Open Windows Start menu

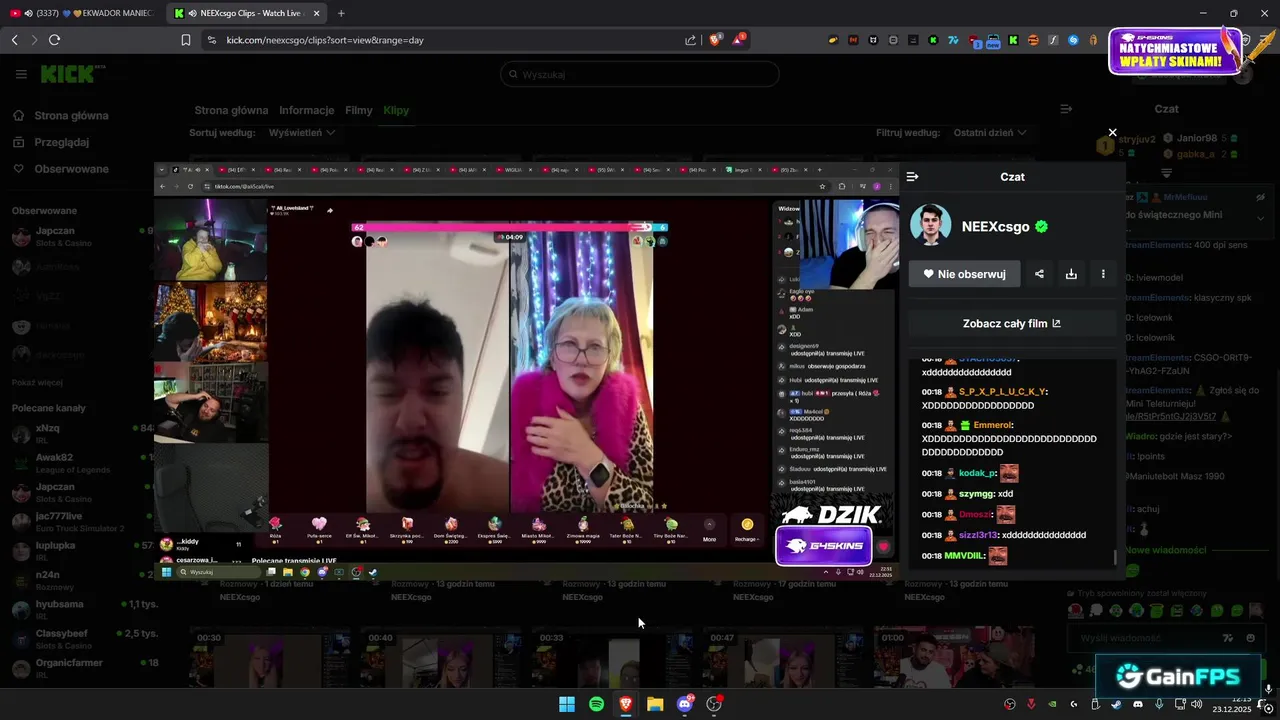click(x=566, y=704)
